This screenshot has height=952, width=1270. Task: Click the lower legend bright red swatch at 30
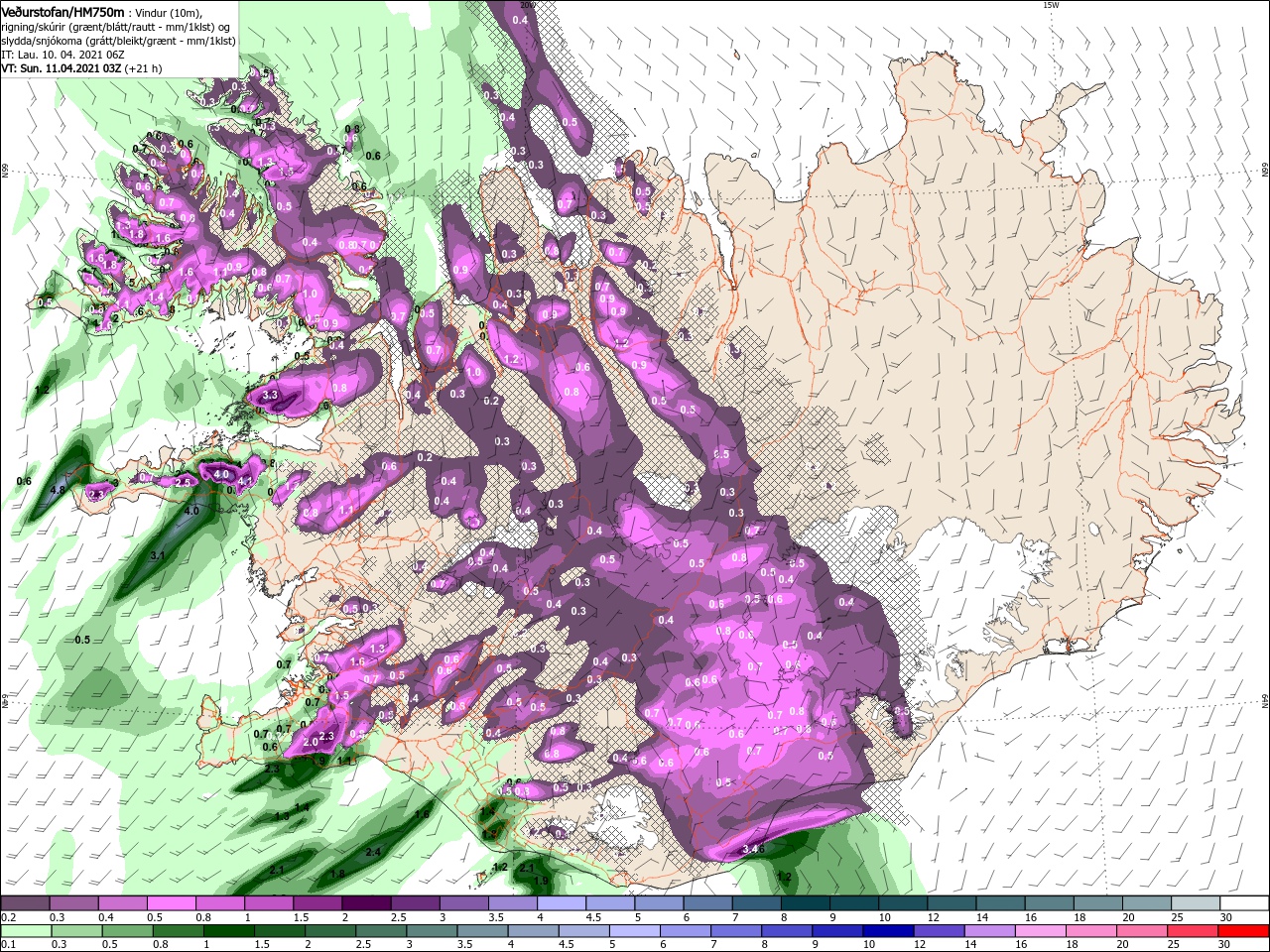[1242, 931]
